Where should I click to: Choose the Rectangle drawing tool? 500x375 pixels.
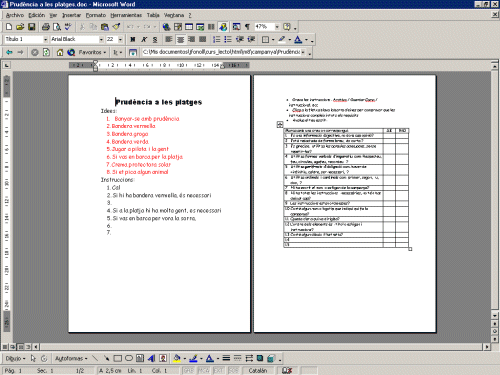tap(117, 358)
